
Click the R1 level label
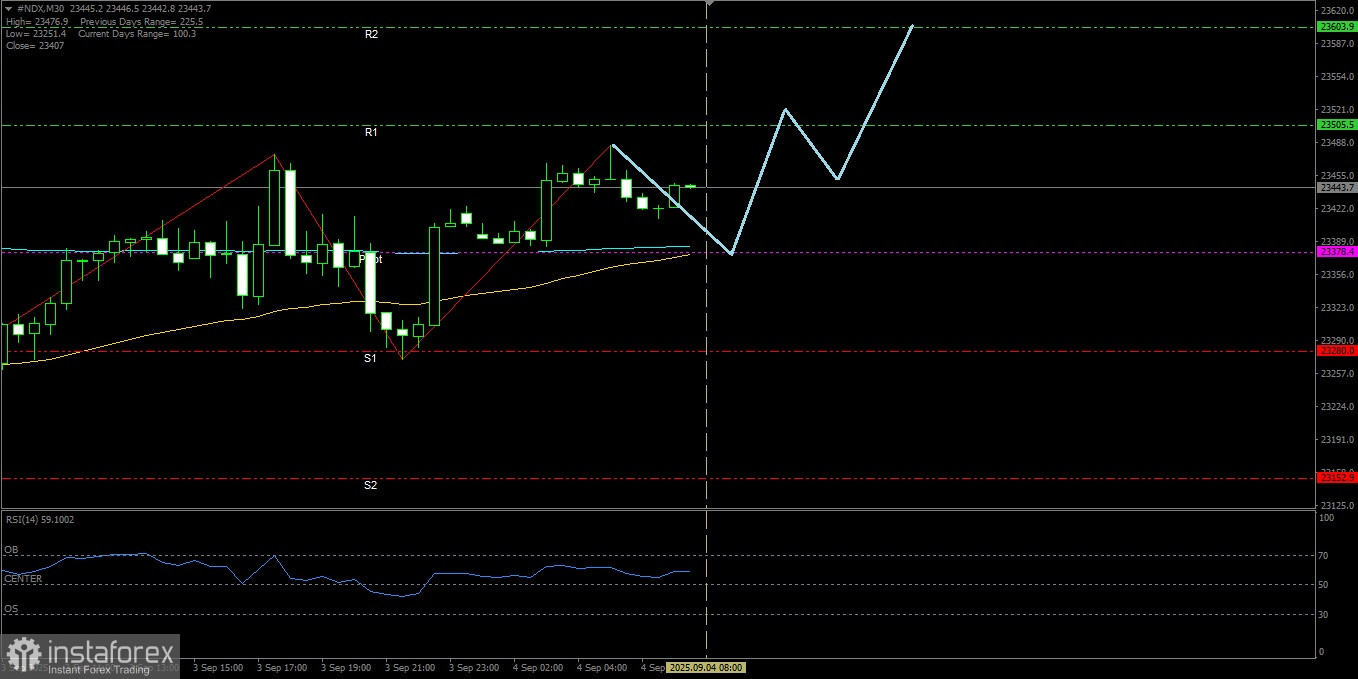(371, 132)
